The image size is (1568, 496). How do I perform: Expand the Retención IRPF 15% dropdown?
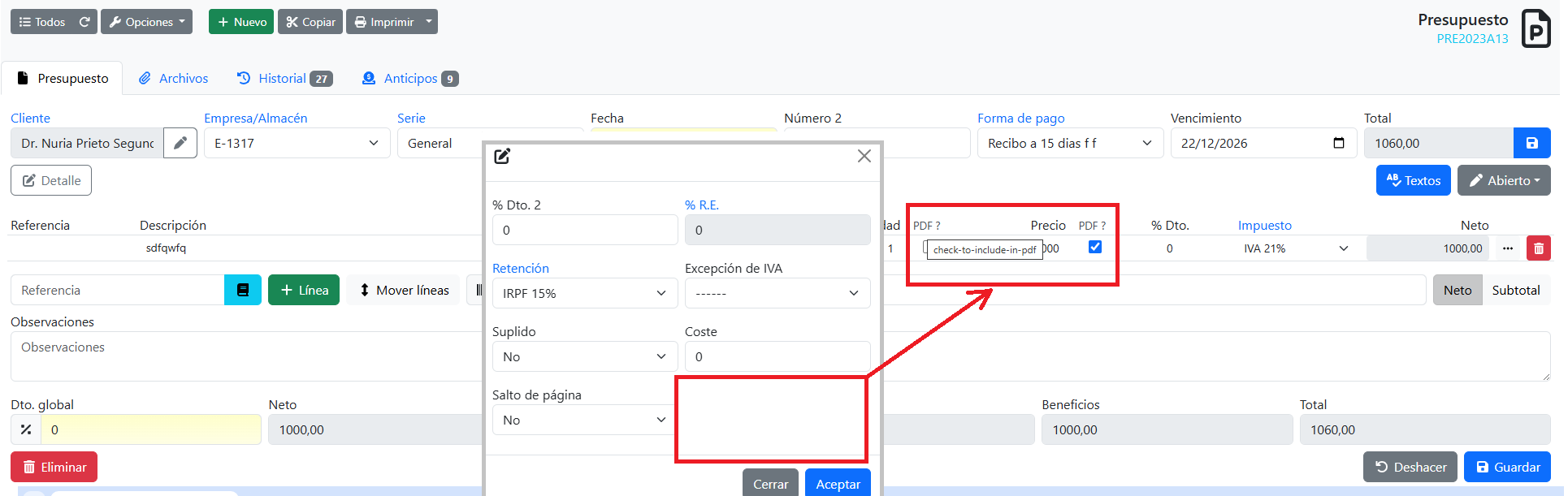[584, 294]
